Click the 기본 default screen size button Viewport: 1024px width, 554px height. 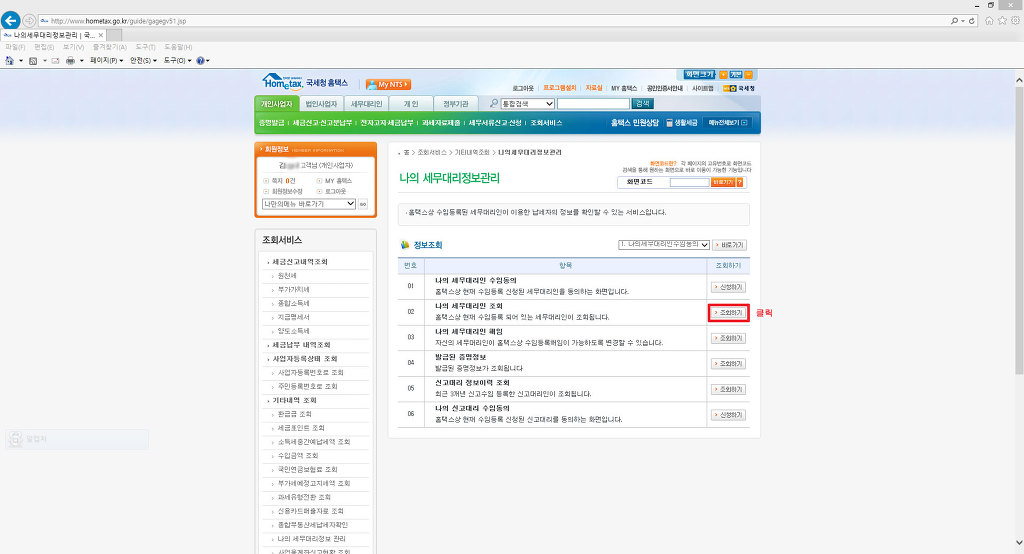(736, 74)
